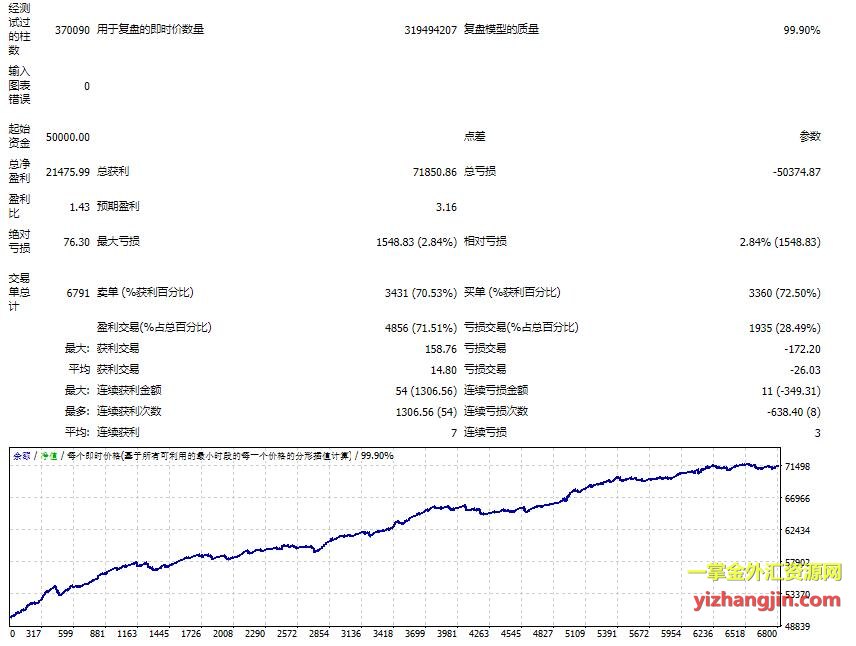Click the 相对亏损 label
Viewport: 856px width, 646px height.
coord(485,241)
